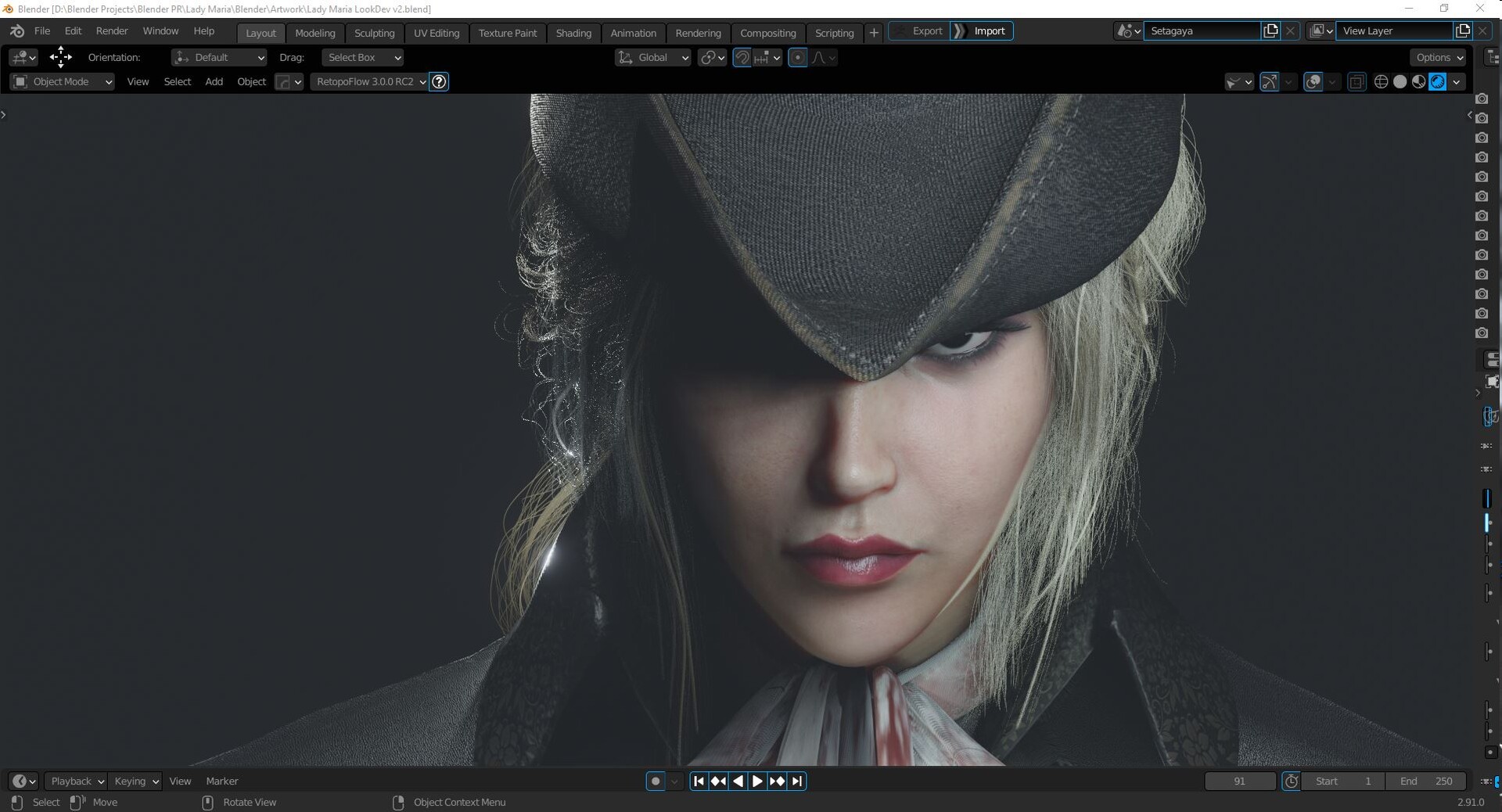1502x812 pixels.
Task: Open snapping settings dropdown
Action: [x=767, y=57]
